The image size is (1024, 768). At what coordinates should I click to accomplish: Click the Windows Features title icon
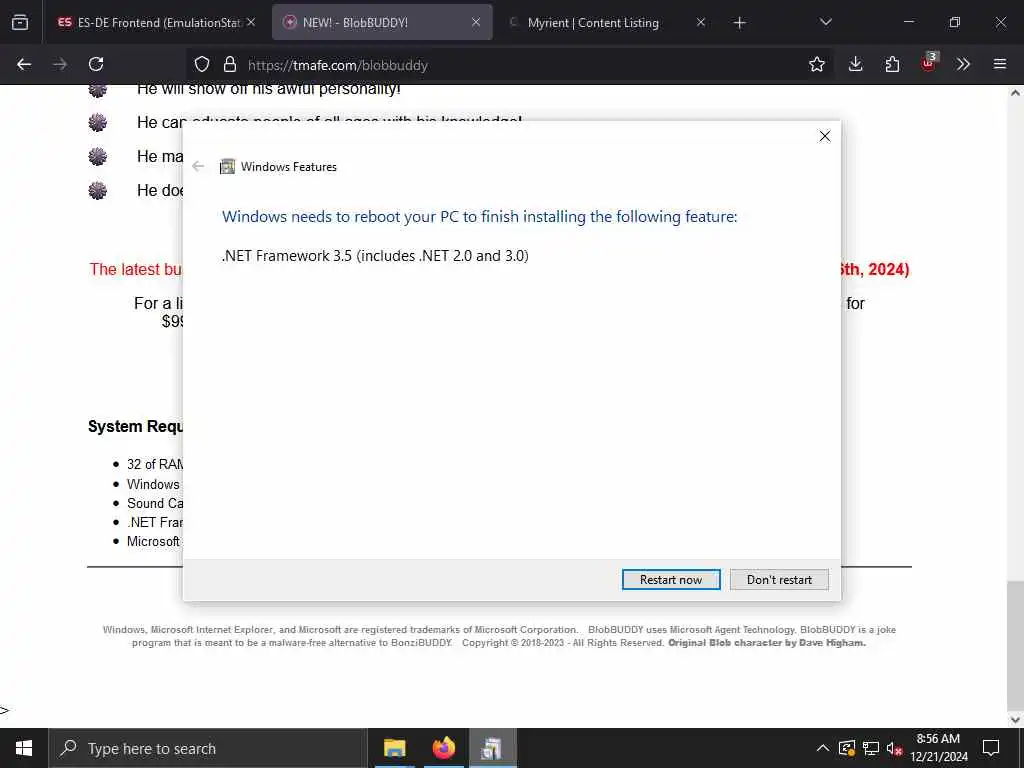pyautogui.click(x=227, y=167)
